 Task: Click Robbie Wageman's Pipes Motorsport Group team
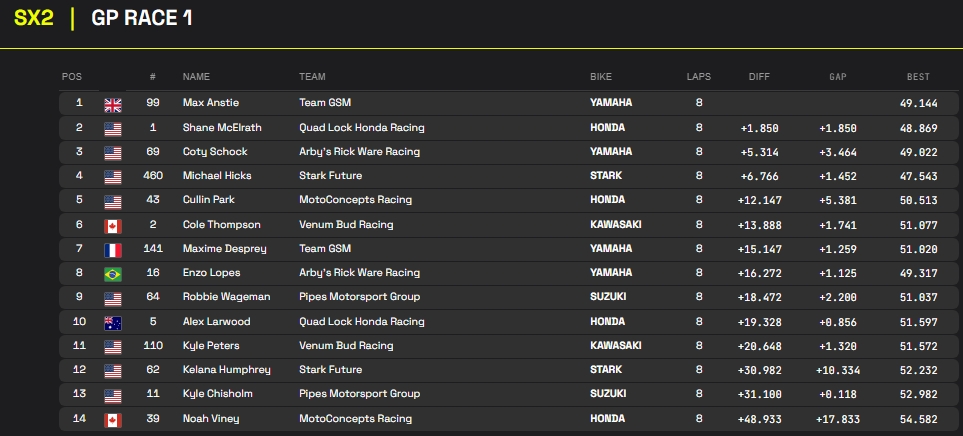point(359,297)
